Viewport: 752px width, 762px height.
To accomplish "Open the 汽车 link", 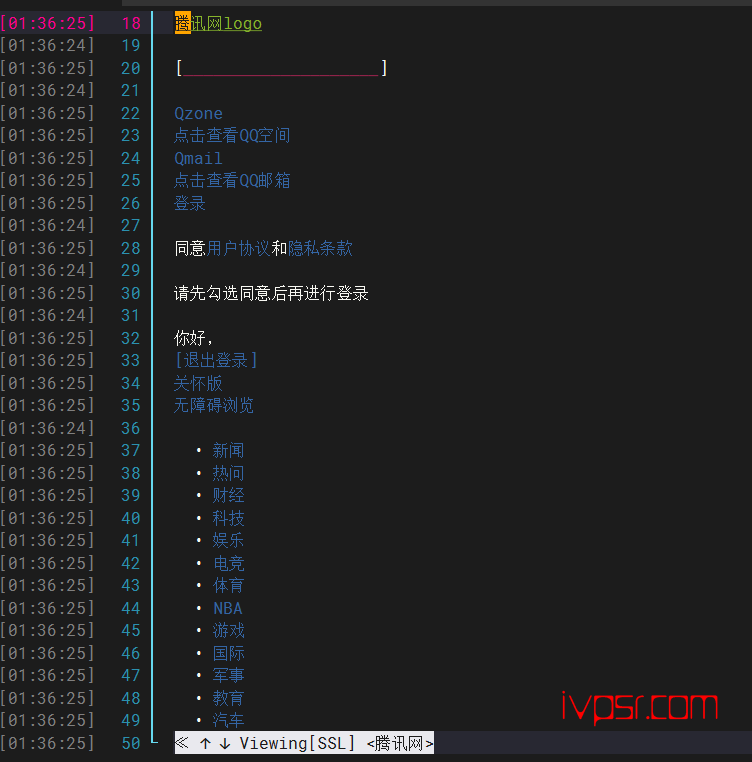I will click(228, 720).
